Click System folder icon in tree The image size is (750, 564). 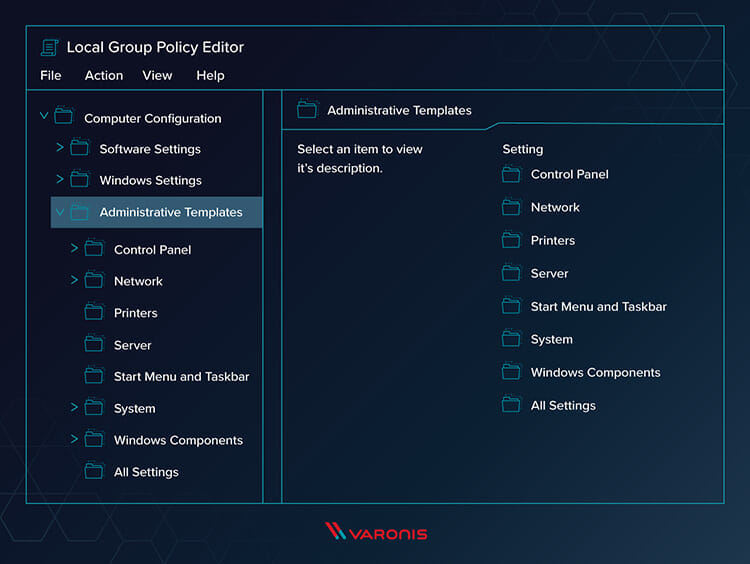click(x=94, y=407)
